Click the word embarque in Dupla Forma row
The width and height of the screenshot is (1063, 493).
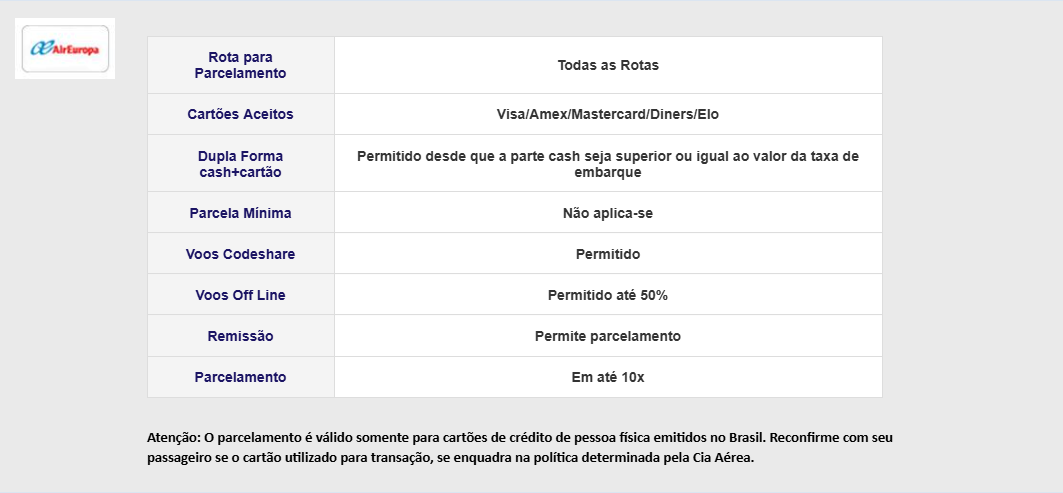608,172
